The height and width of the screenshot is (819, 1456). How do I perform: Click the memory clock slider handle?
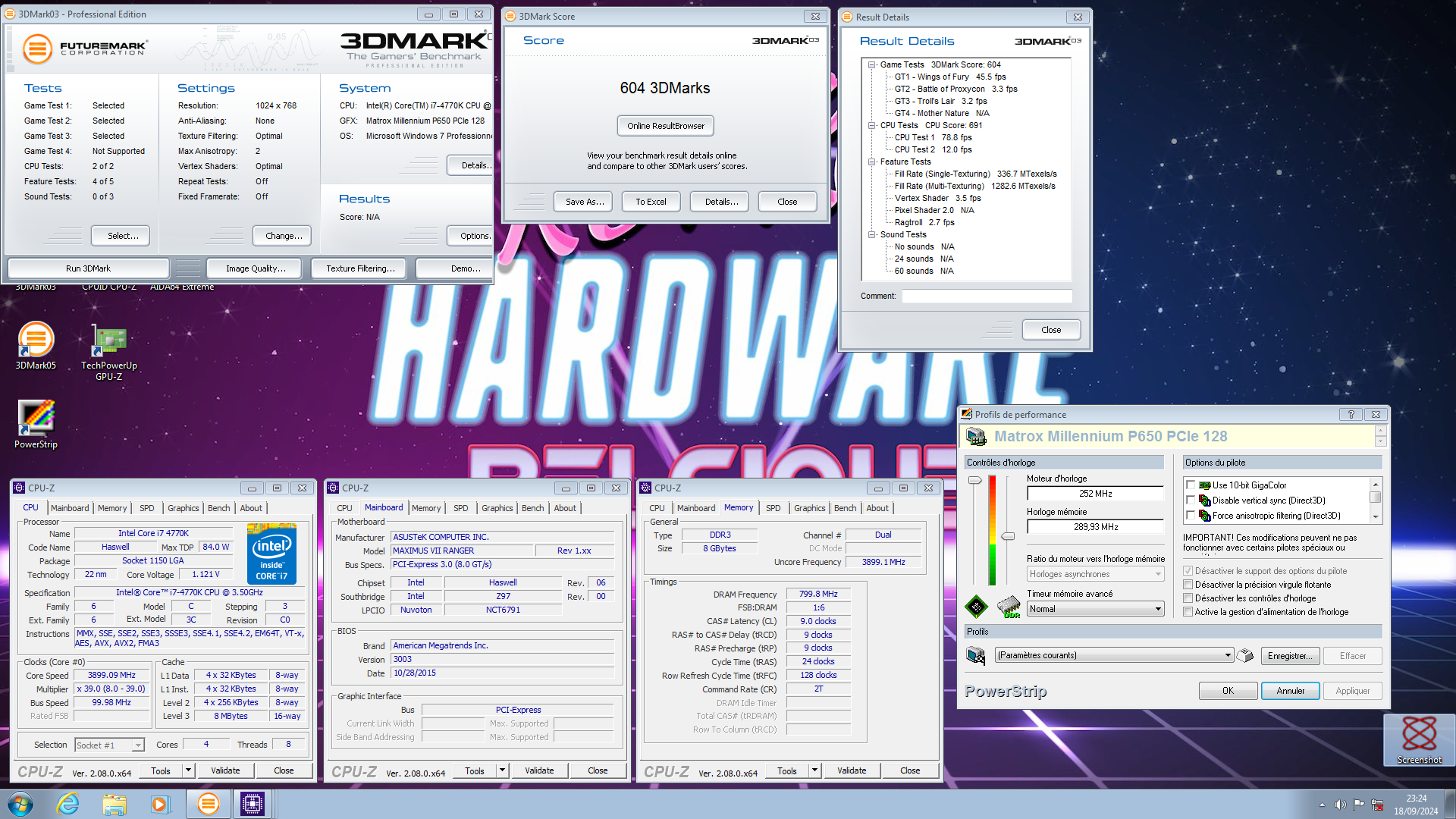[1008, 536]
